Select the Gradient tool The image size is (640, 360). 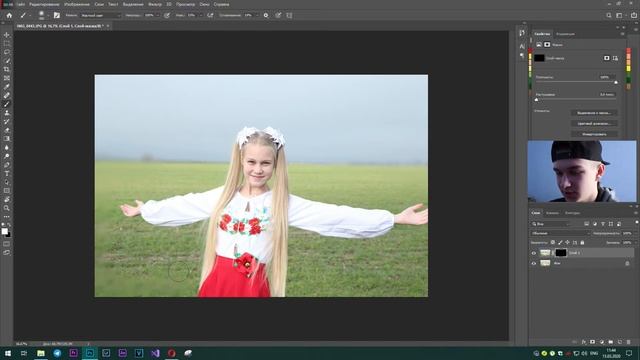click(7, 139)
